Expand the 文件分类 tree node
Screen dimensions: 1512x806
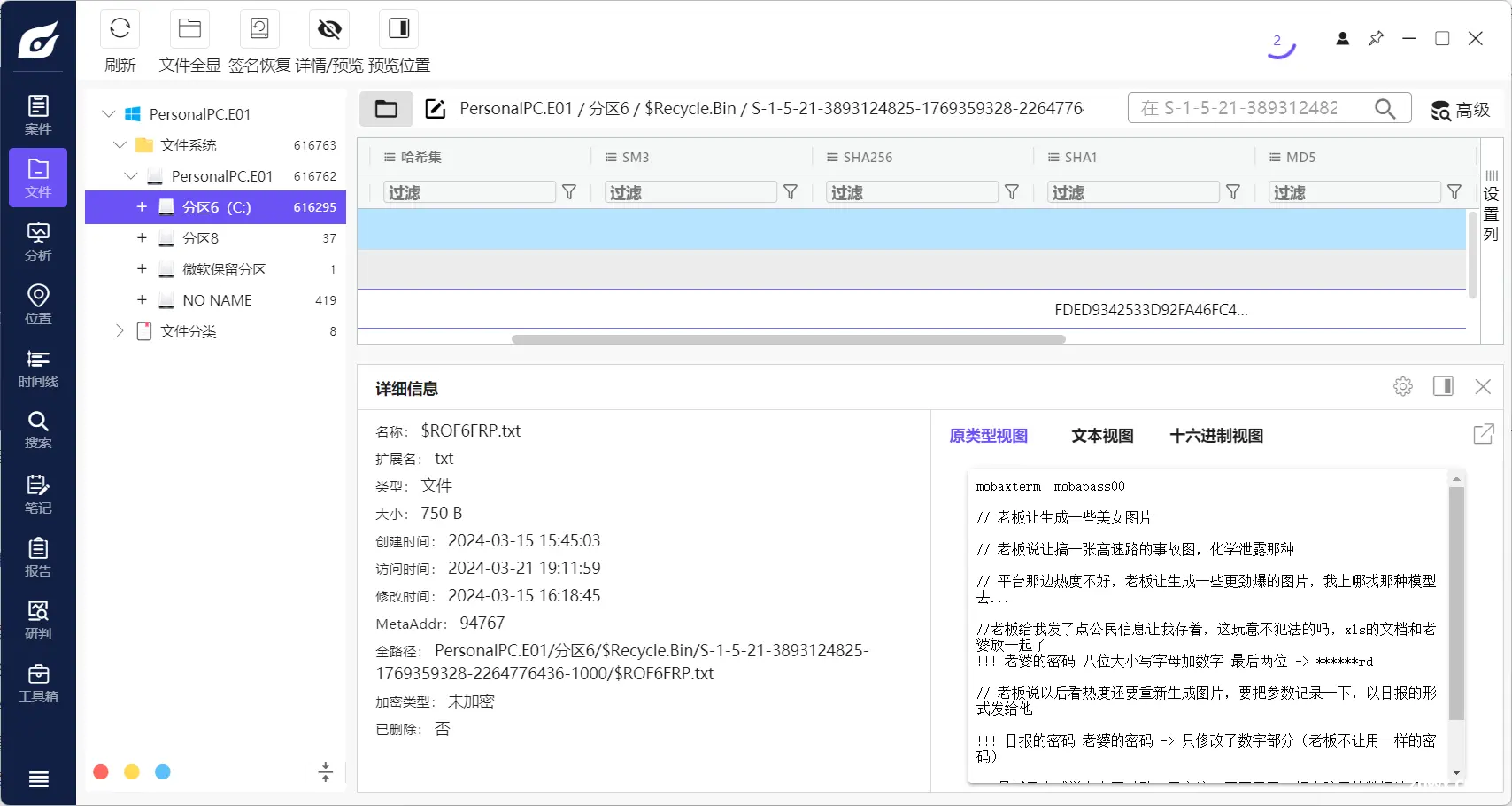[x=120, y=330]
